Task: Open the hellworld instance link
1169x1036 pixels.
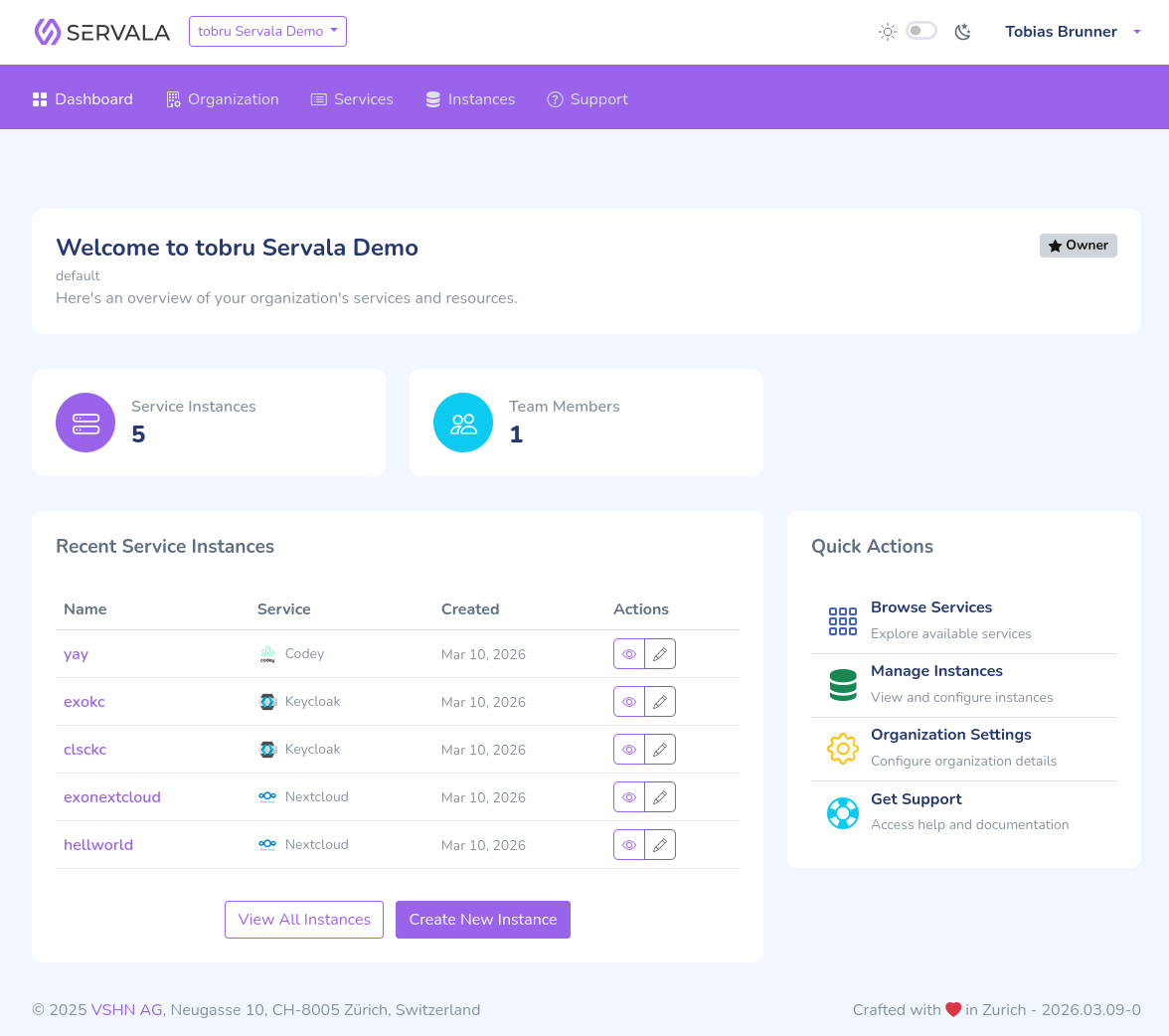Action: tap(98, 845)
